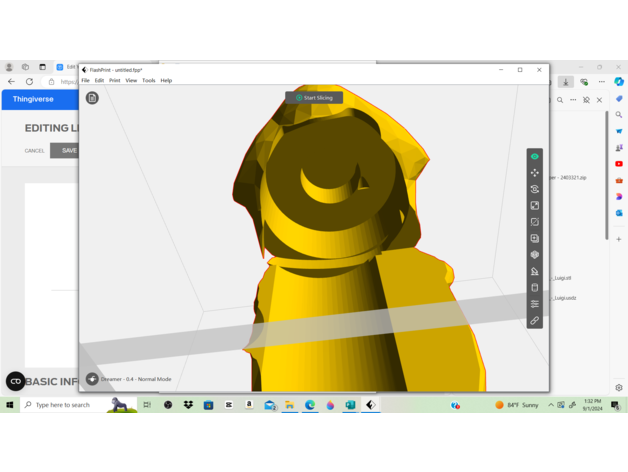Select the Rotate tool in right toolbar
Viewport: 628px width, 472px height.
point(534,189)
